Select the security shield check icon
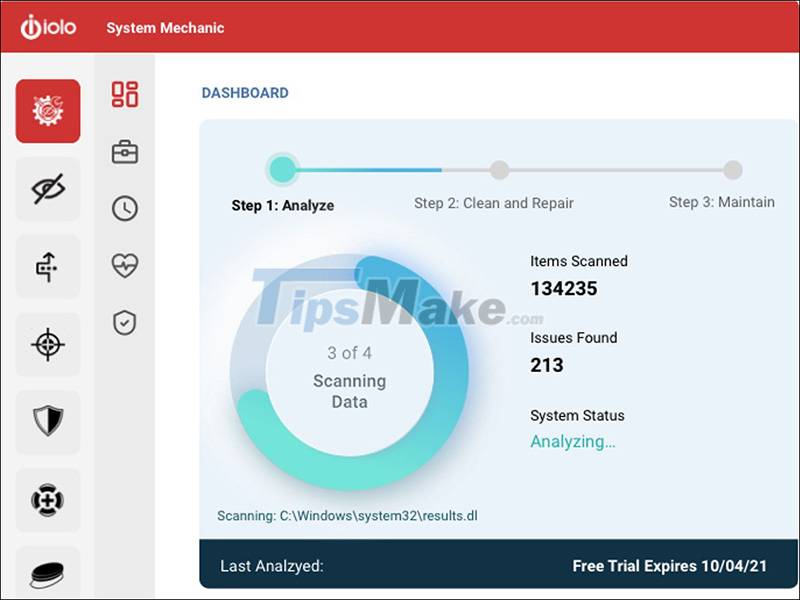Viewport: 800px width, 600px height. click(x=124, y=320)
